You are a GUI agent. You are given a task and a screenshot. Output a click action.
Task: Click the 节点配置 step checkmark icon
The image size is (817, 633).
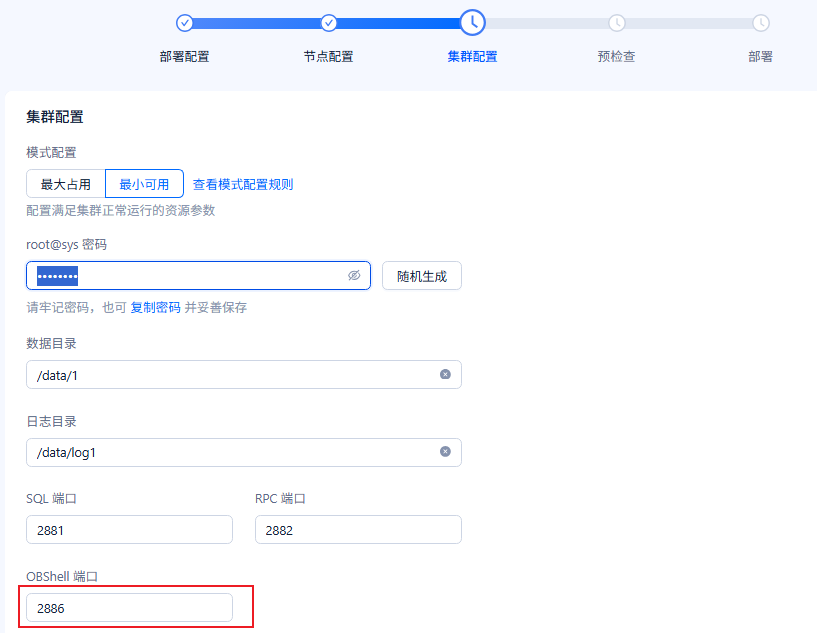[328, 23]
